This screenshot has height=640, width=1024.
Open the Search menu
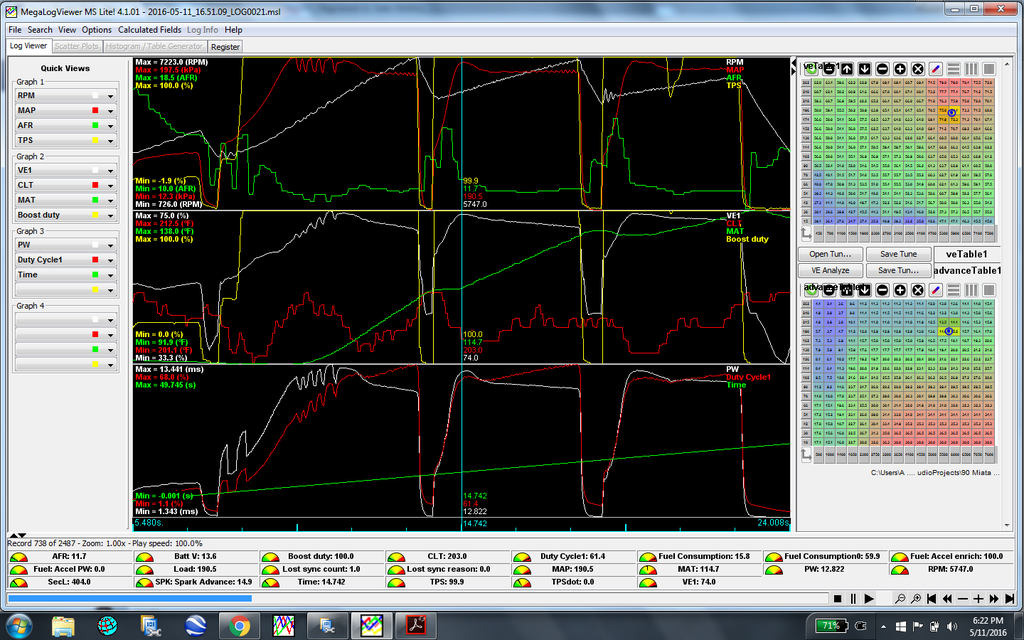point(40,29)
